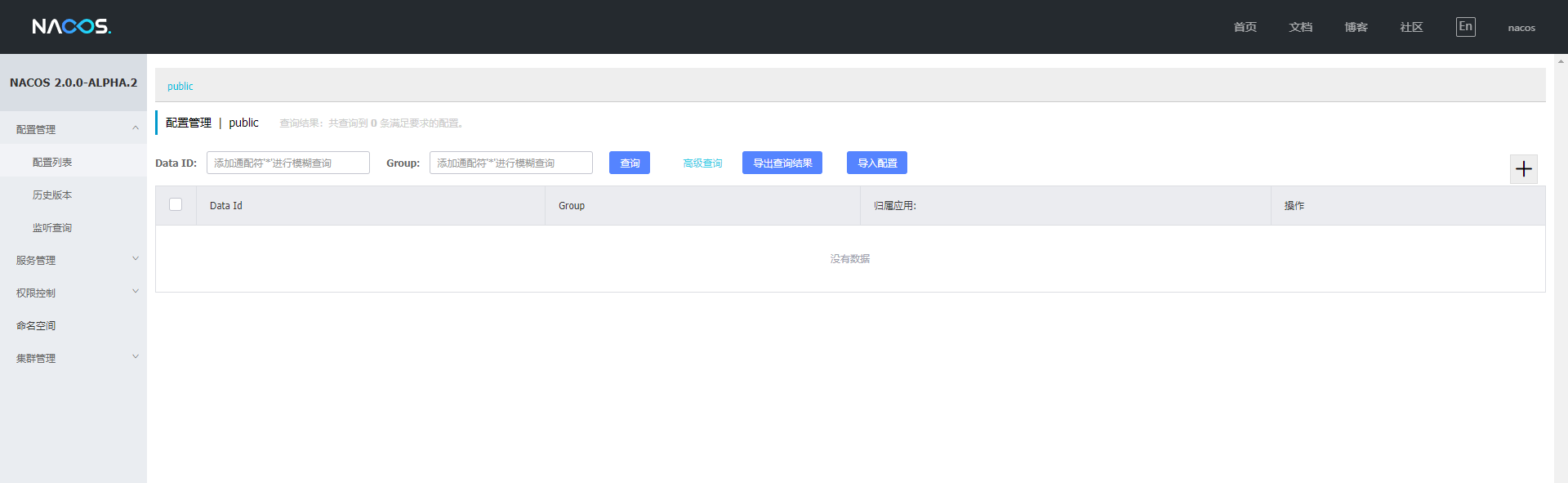Expand the 权限控制 sidebar section
The image size is (1568, 483).
click(x=73, y=293)
